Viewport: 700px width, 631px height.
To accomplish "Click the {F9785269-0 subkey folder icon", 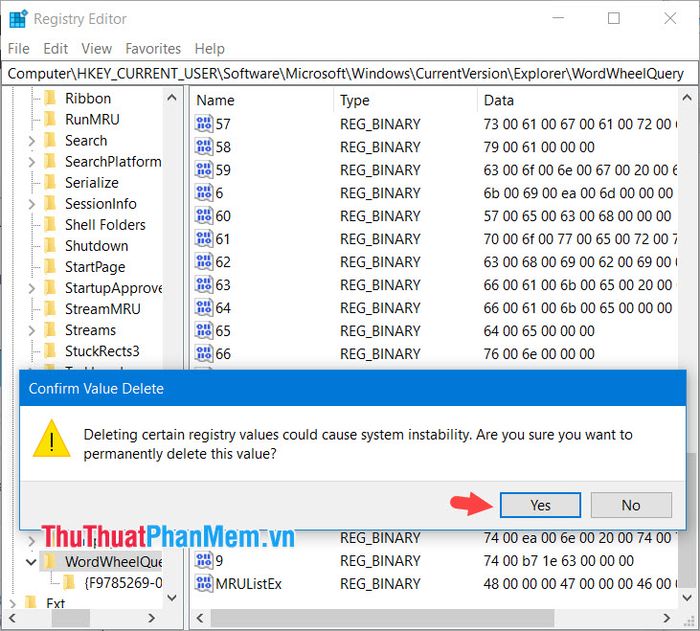I will click(69, 582).
